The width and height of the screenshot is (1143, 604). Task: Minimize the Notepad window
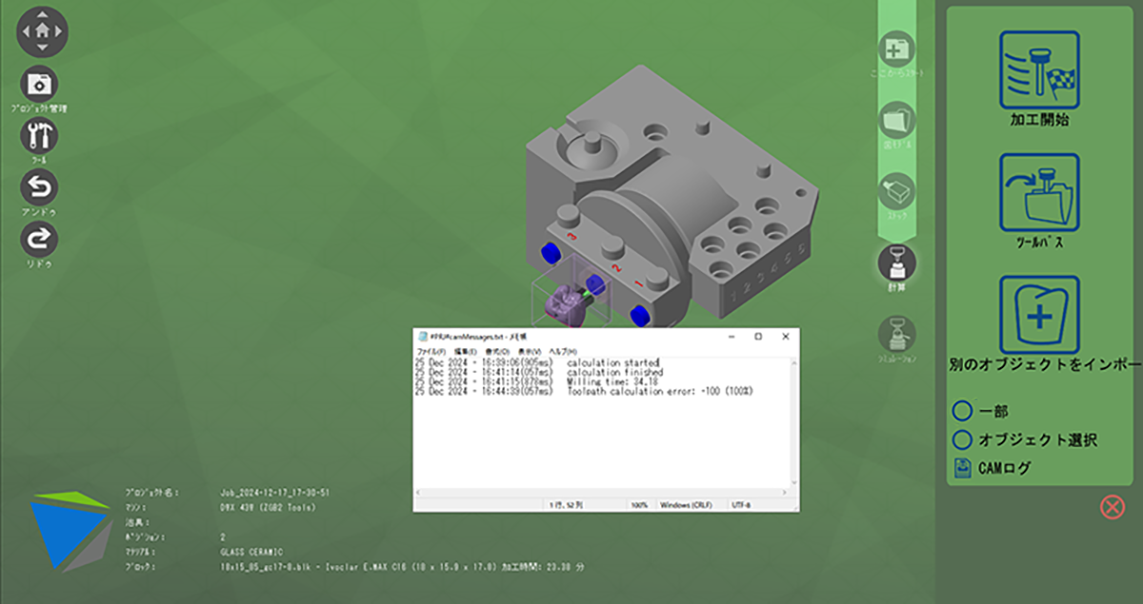(732, 337)
